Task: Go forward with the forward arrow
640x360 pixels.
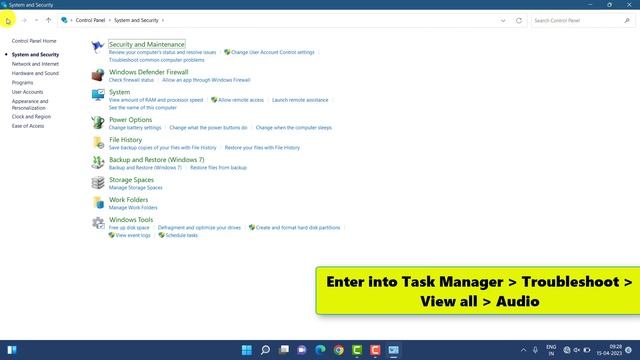Action: (x=24, y=20)
